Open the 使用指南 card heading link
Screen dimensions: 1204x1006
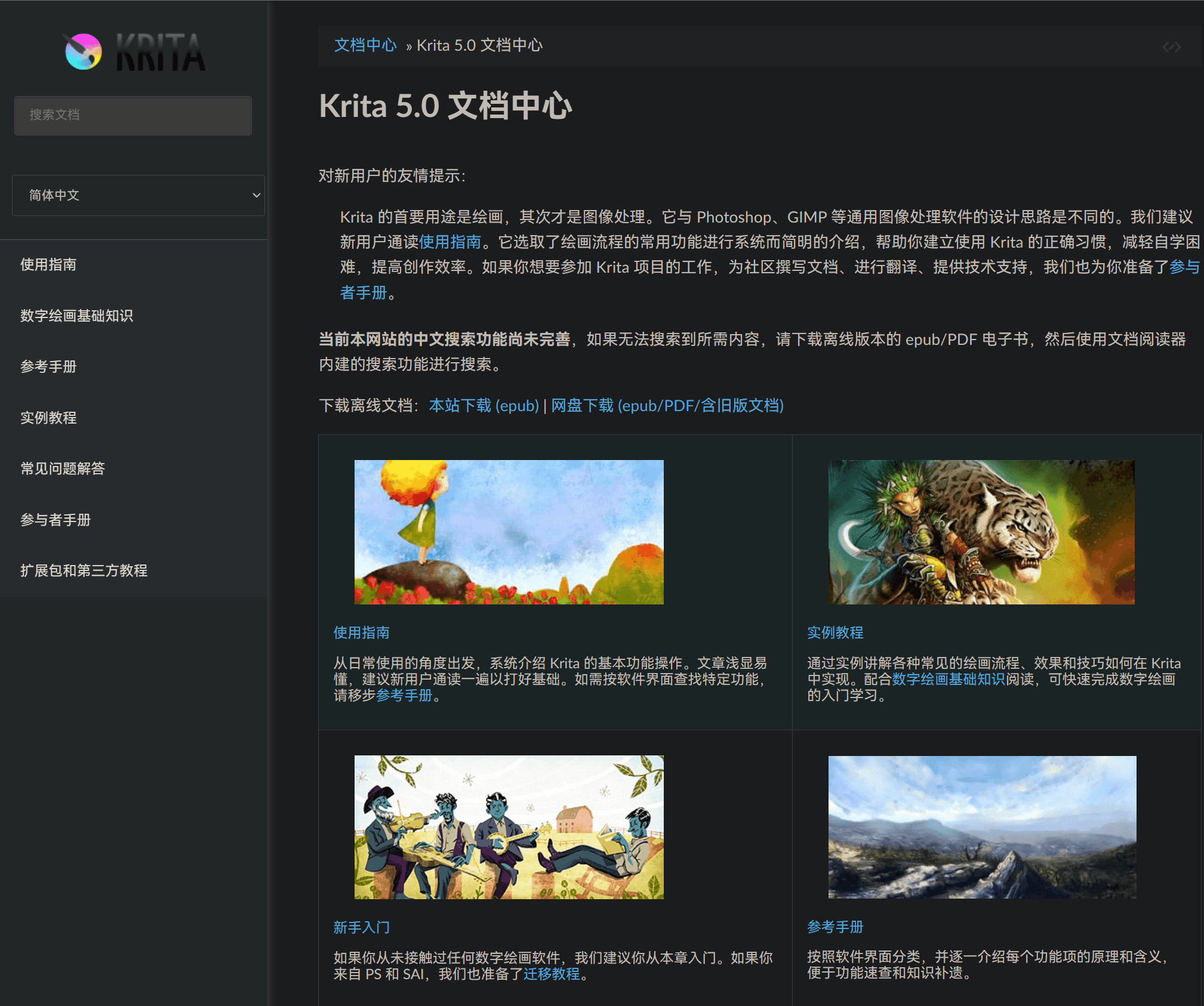click(x=361, y=632)
